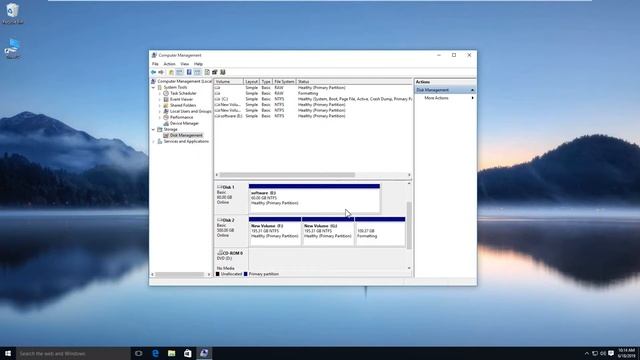Select the CD-ROM 0 label block

click(x=231, y=260)
